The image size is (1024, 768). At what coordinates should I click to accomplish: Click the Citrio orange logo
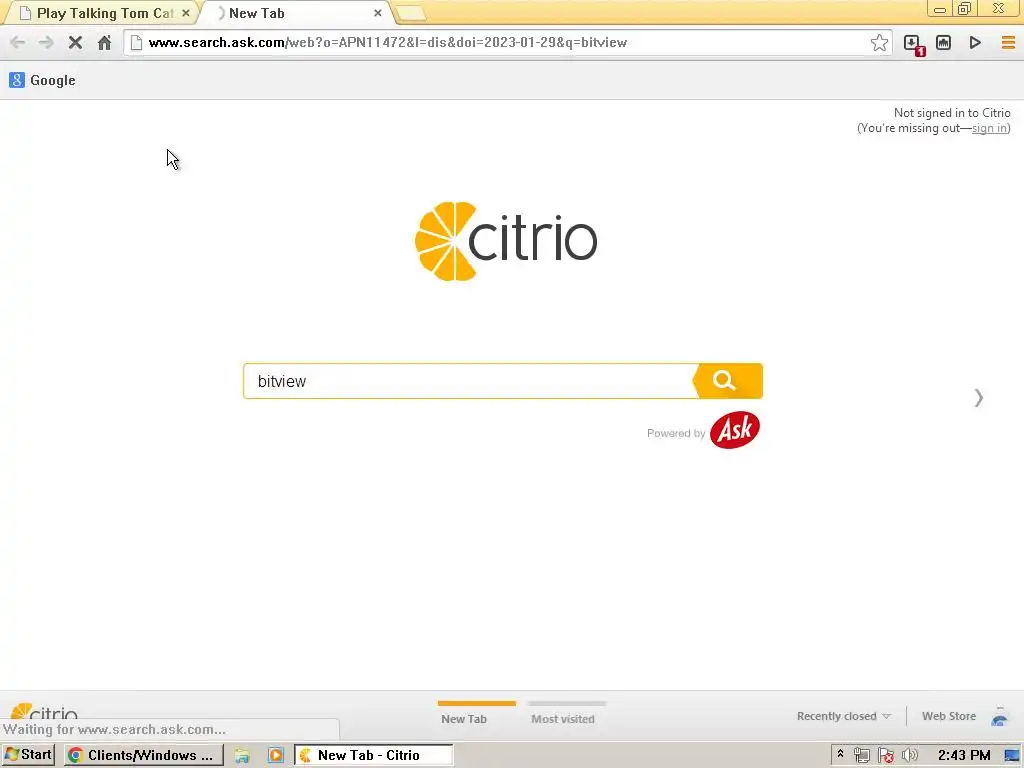click(x=506, y=242)
